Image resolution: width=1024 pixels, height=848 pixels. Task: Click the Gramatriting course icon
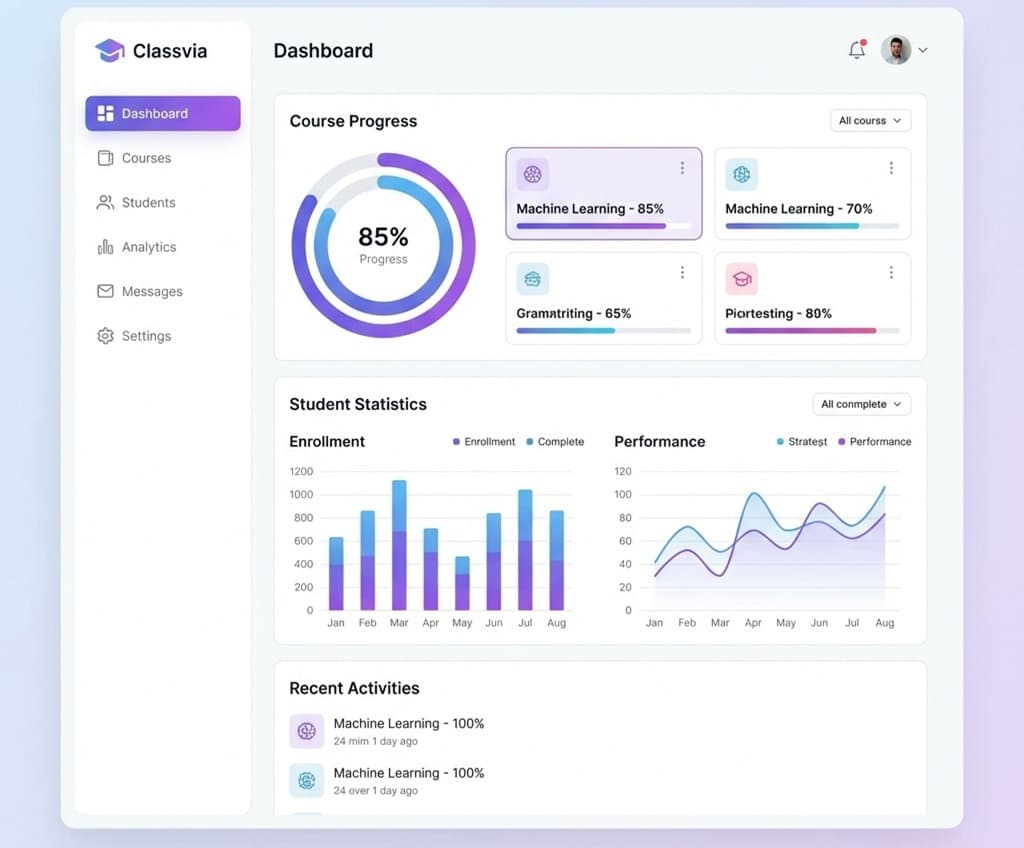533,279
